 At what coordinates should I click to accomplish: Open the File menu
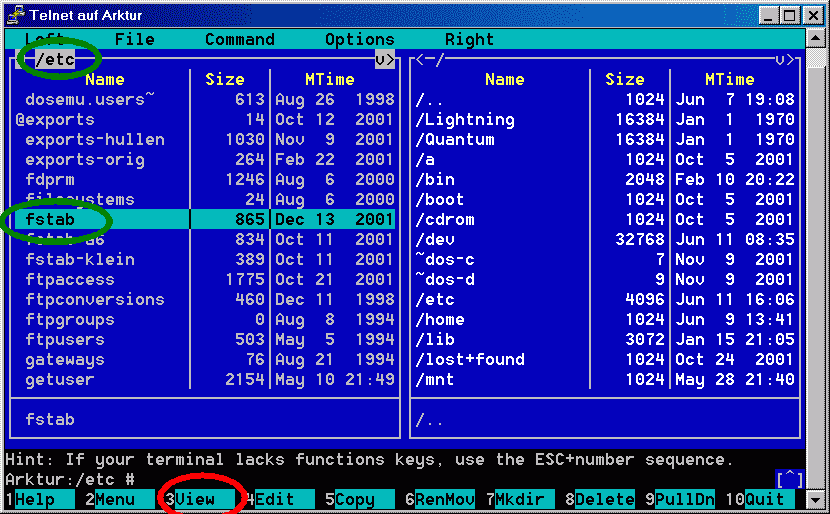[x=134, y=40]
